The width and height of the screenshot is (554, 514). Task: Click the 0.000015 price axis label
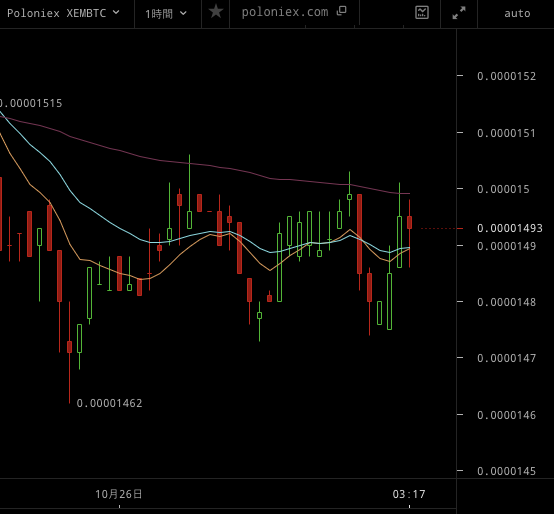click(x=503, y=189)
